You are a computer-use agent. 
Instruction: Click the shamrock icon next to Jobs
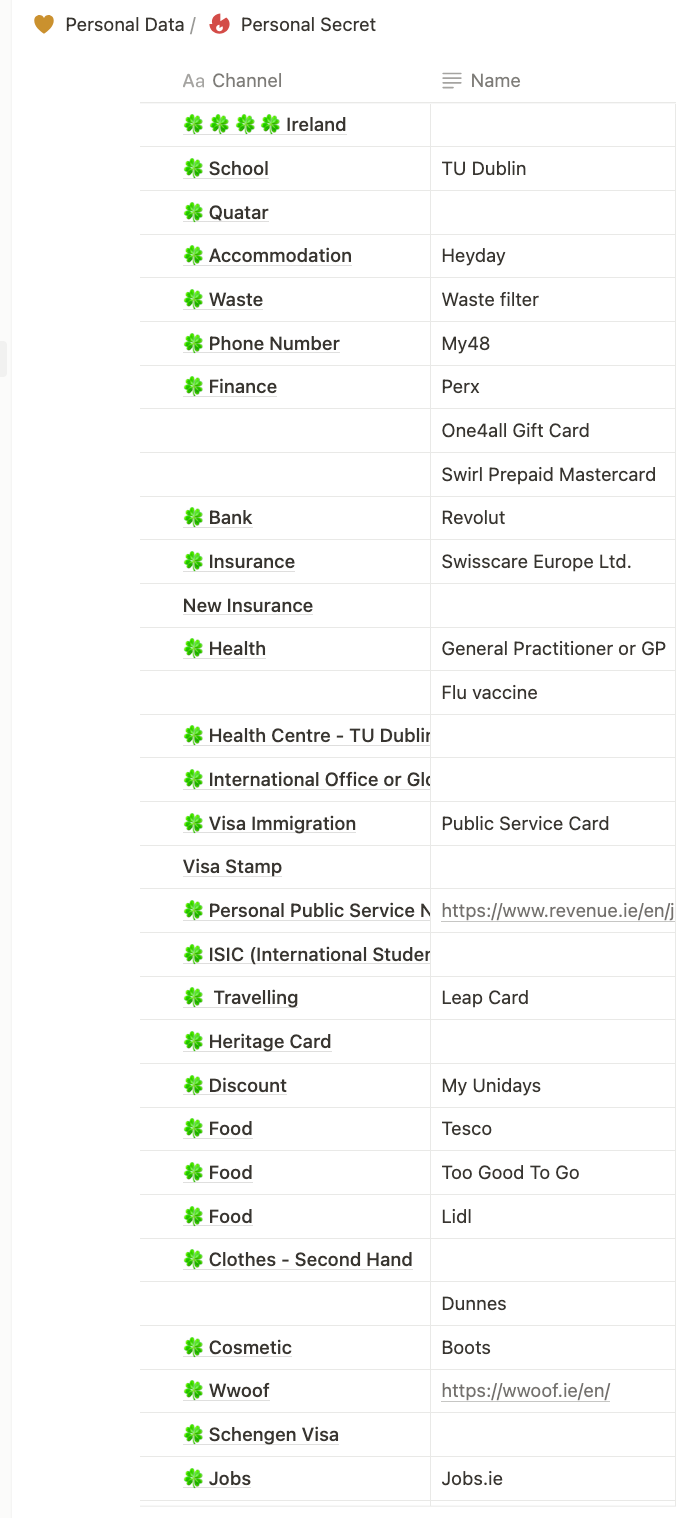point(194,1478)
